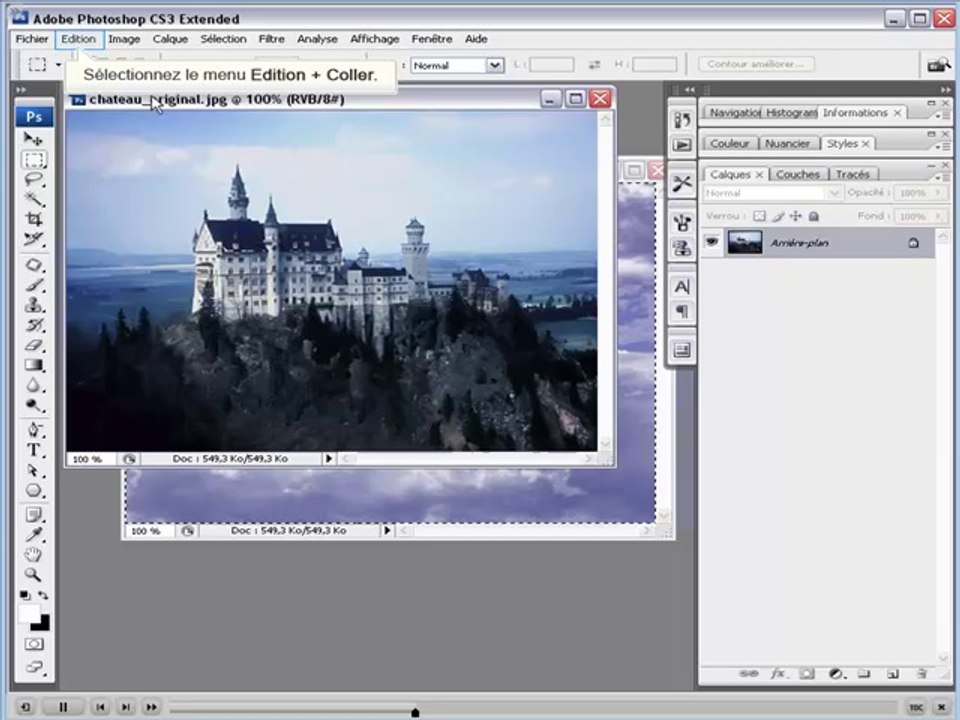Open the Tool Presets scissors panel icon
The image size is (960, 720).
(x=681, y=183)
